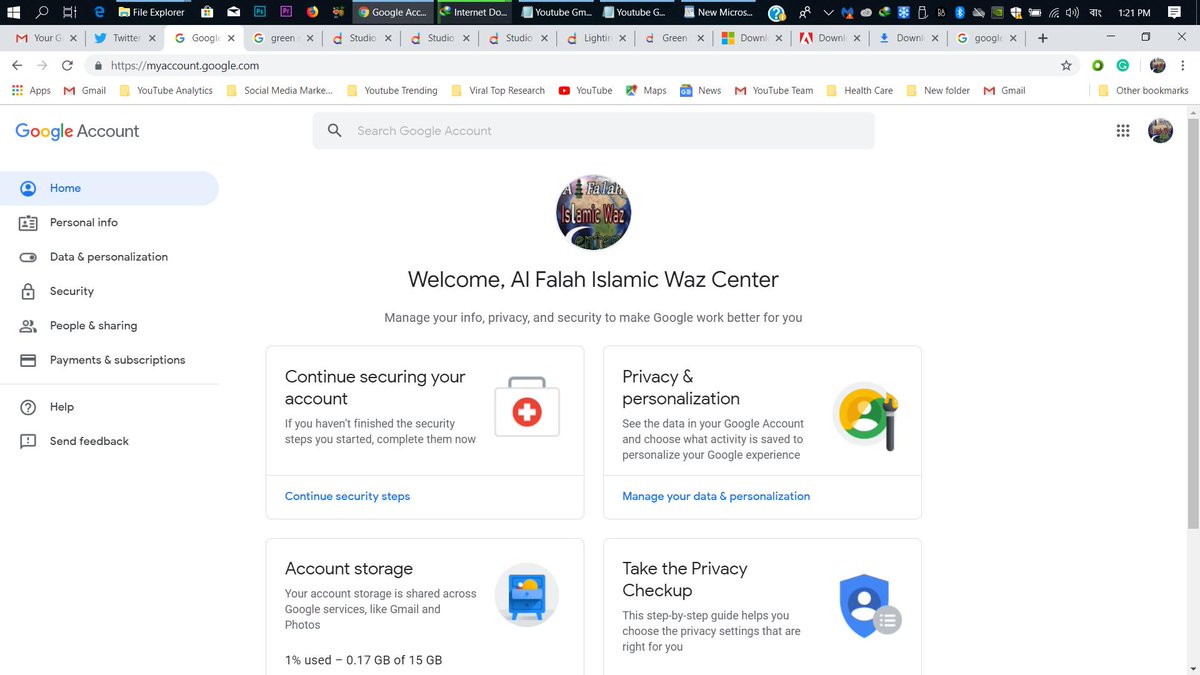Open Microsoft Edge from the taskbar
This screenshot has height=675, width=1200.
99,12
